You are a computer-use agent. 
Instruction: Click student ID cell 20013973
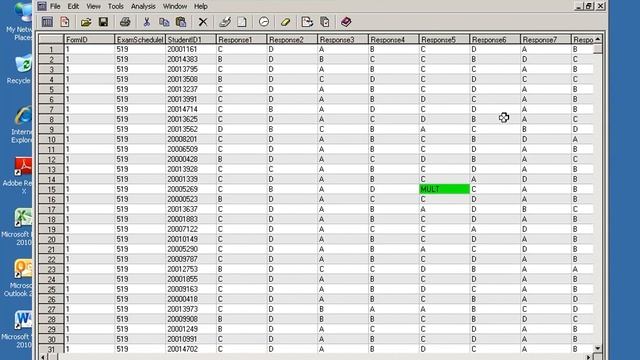[191, 309]
